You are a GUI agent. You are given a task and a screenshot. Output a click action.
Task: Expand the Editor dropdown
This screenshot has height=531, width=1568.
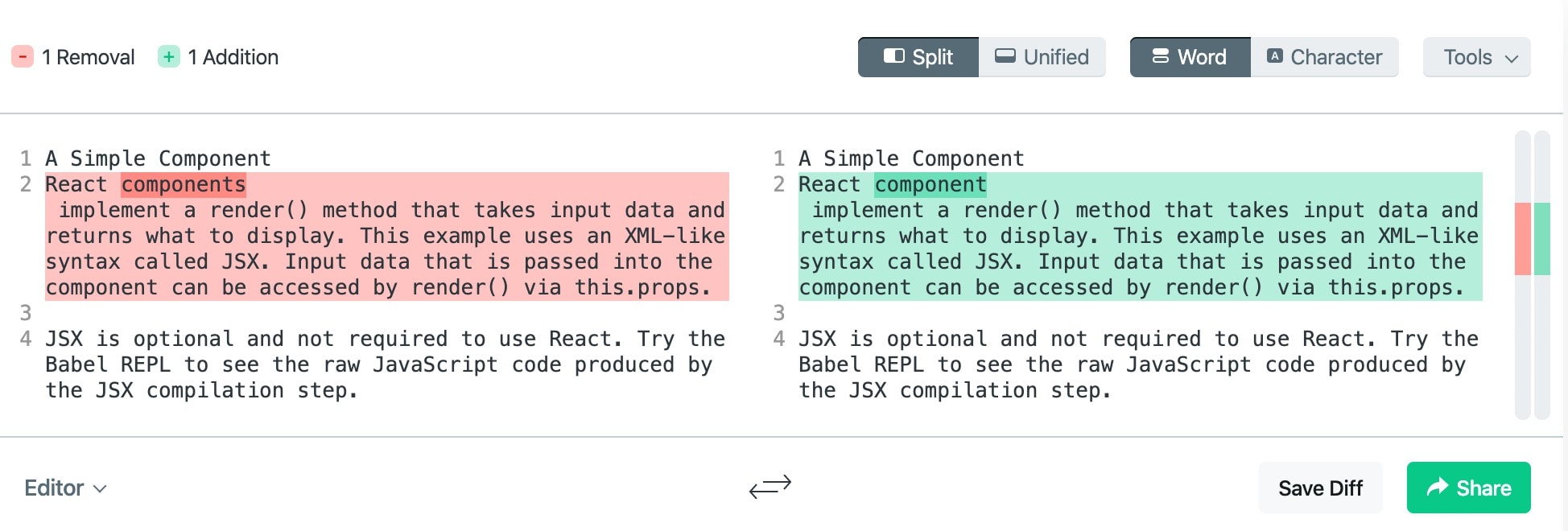click(x=65, y=488)
